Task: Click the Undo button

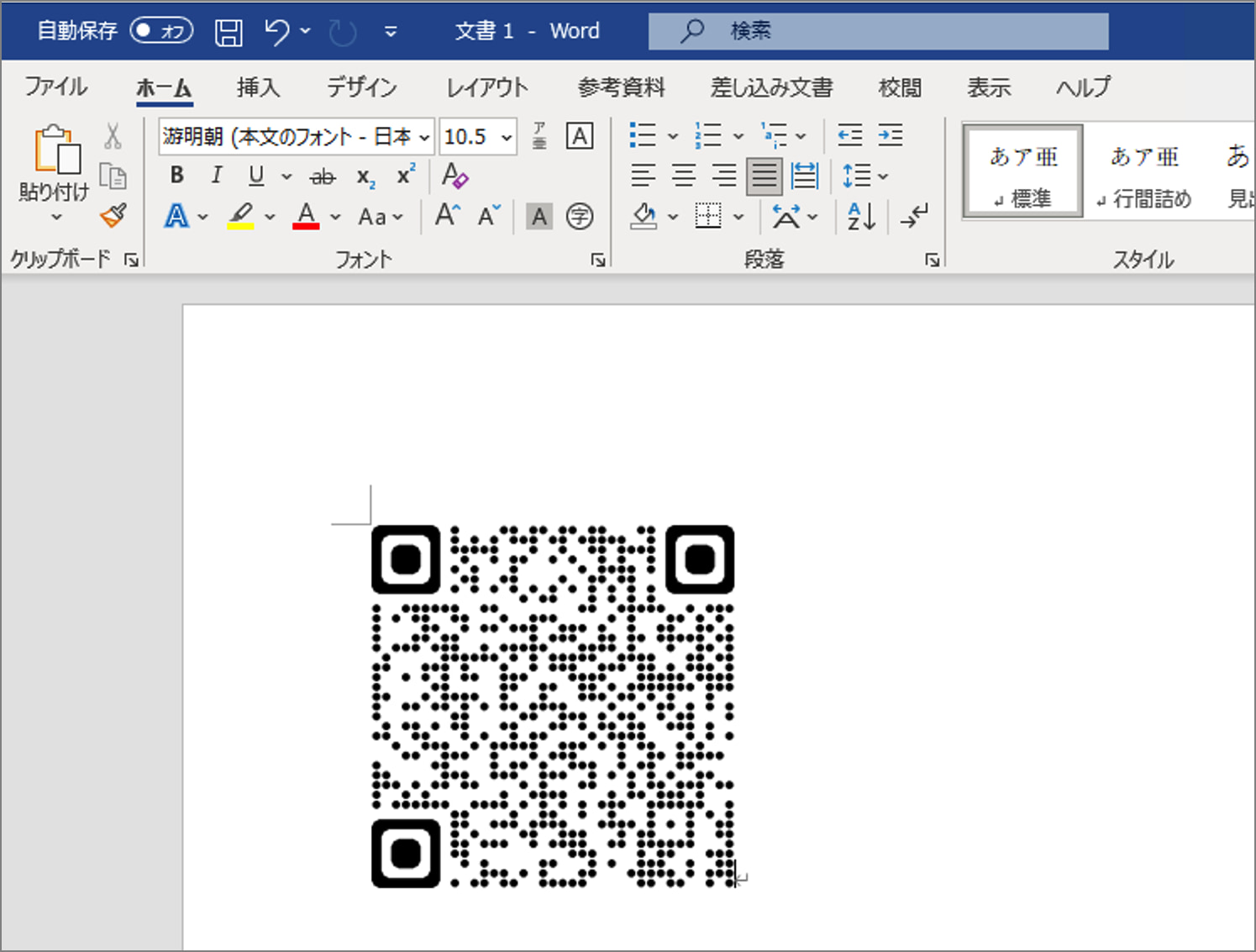Action: click(x=277, y=30)
